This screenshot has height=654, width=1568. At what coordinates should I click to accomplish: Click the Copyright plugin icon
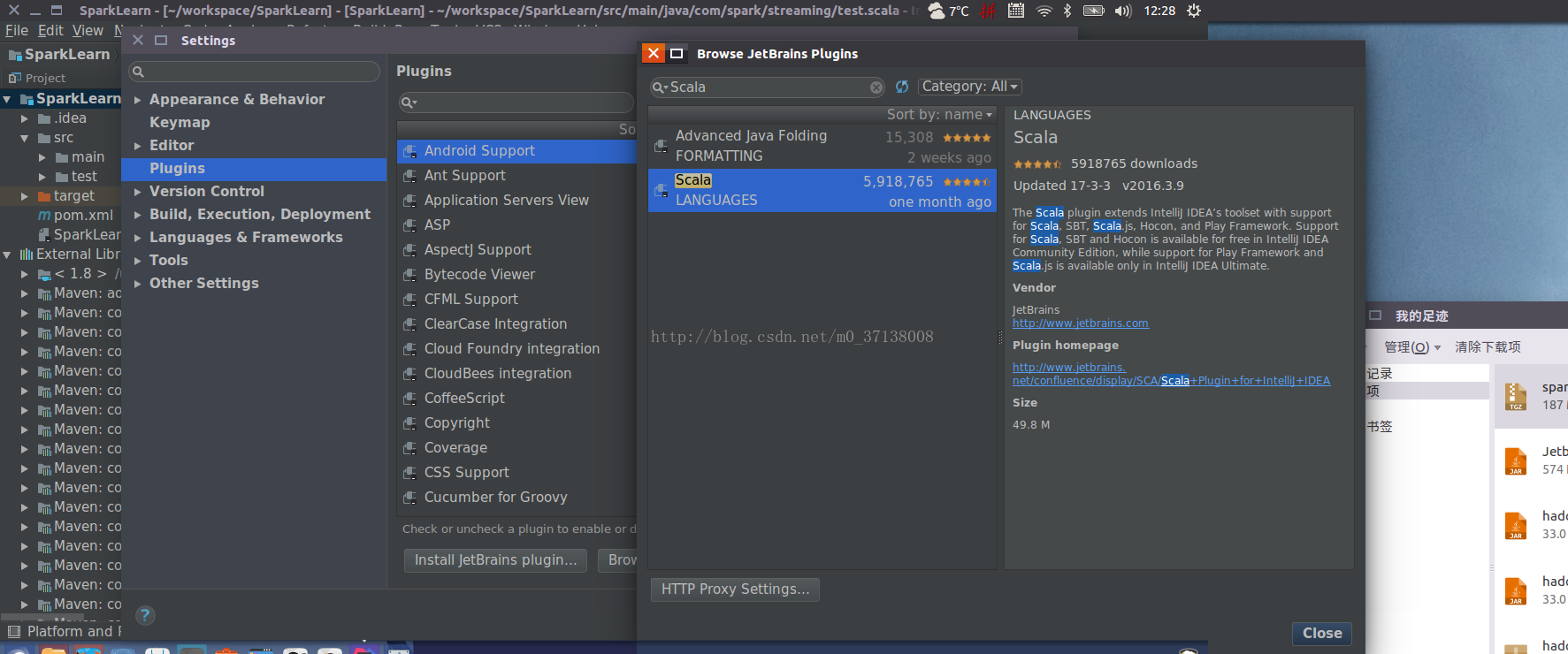click(x=410, y=423)
